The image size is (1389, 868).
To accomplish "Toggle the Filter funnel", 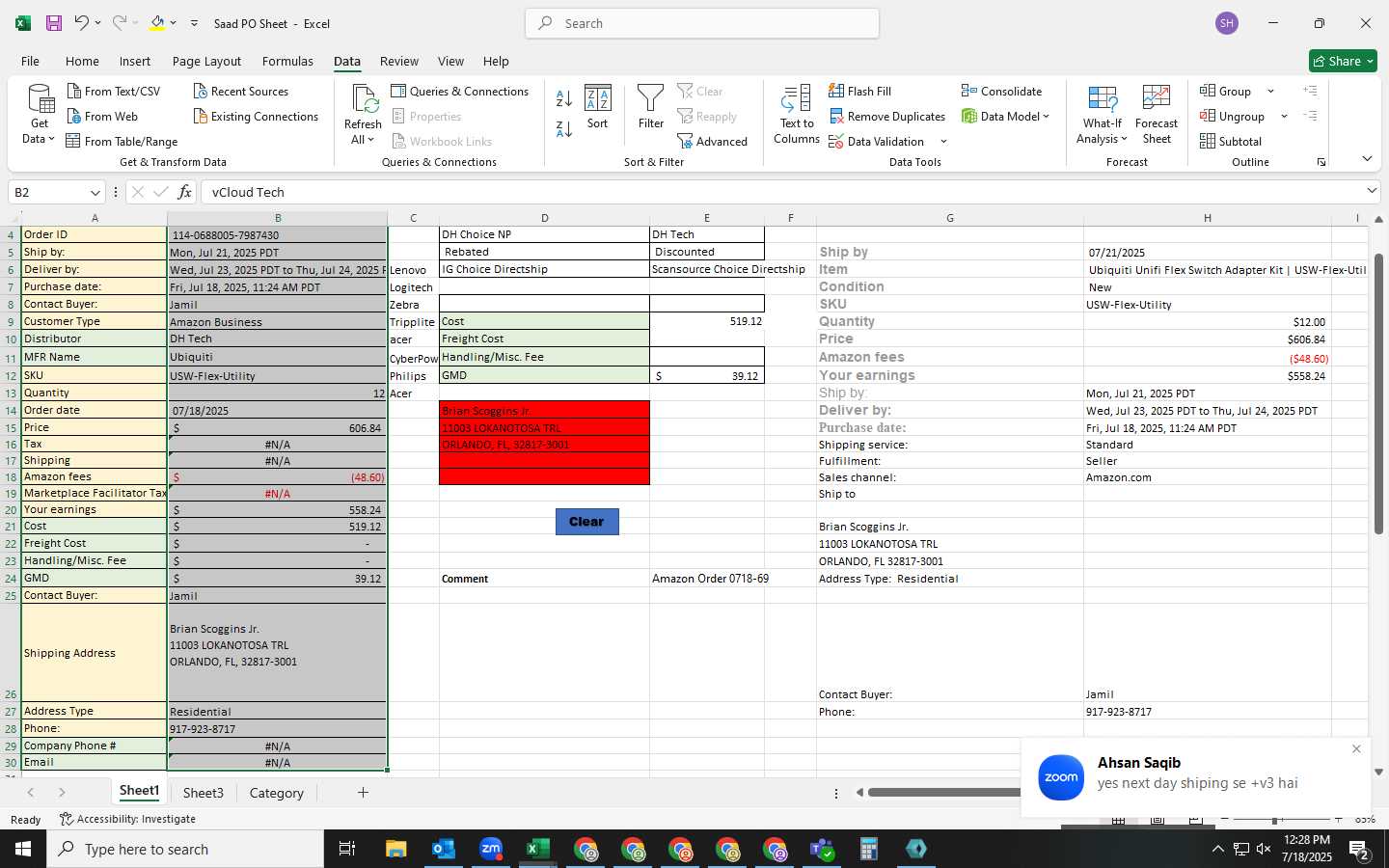I will tap(651, 106).
